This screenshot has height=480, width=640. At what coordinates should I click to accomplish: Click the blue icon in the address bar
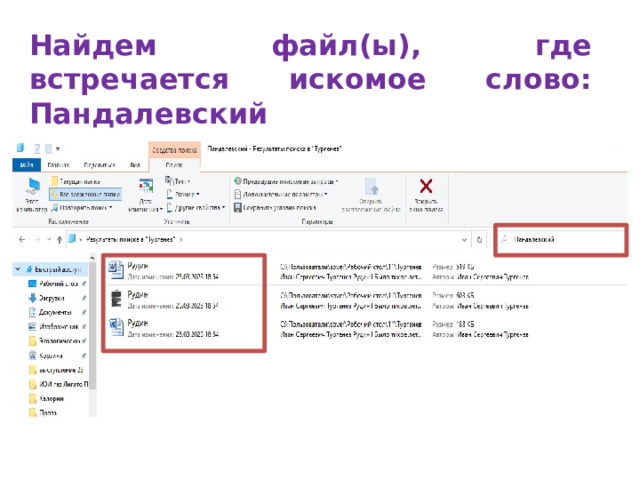[72, 239]
